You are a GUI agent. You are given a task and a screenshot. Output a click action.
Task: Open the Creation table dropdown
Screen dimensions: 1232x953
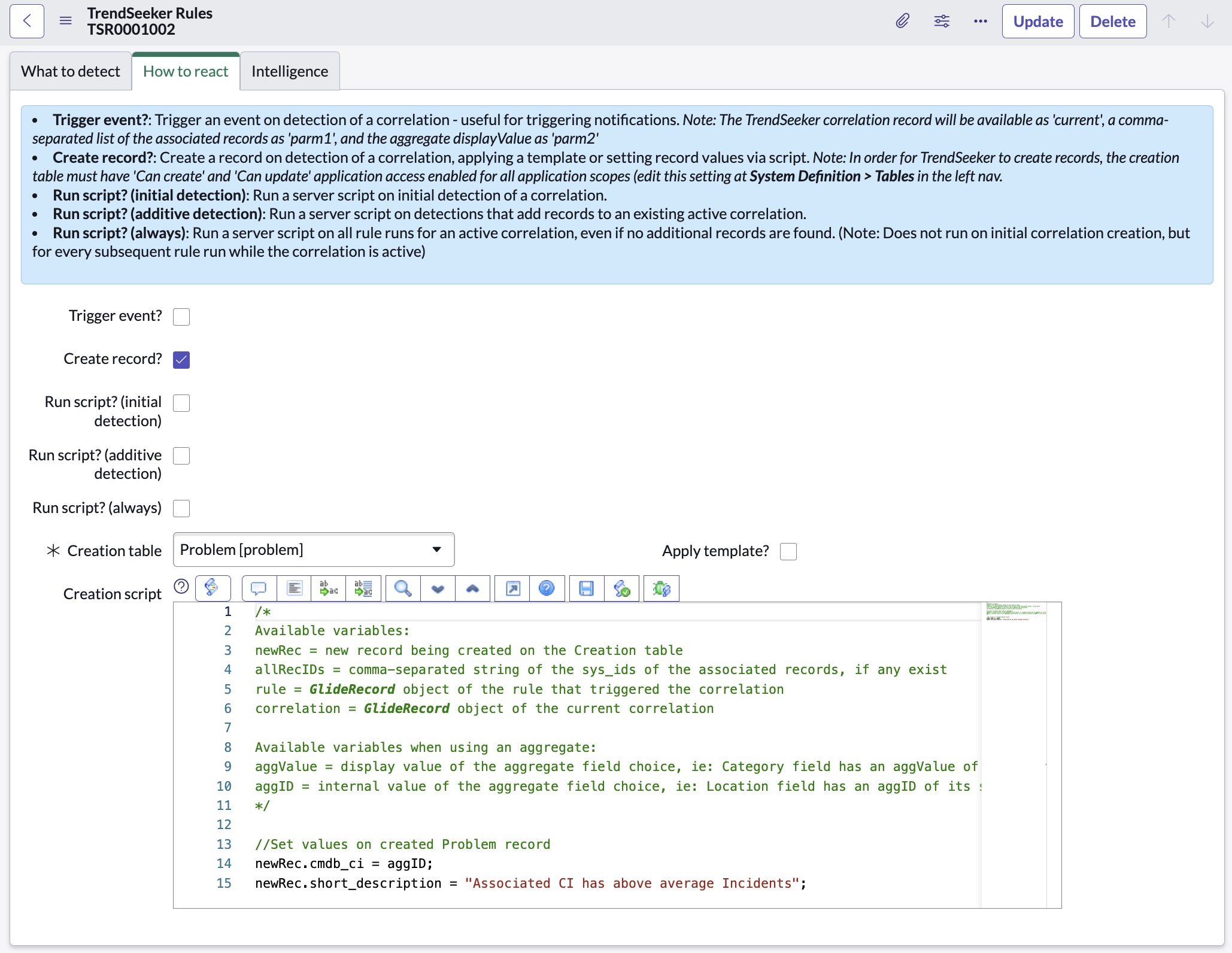314,550
